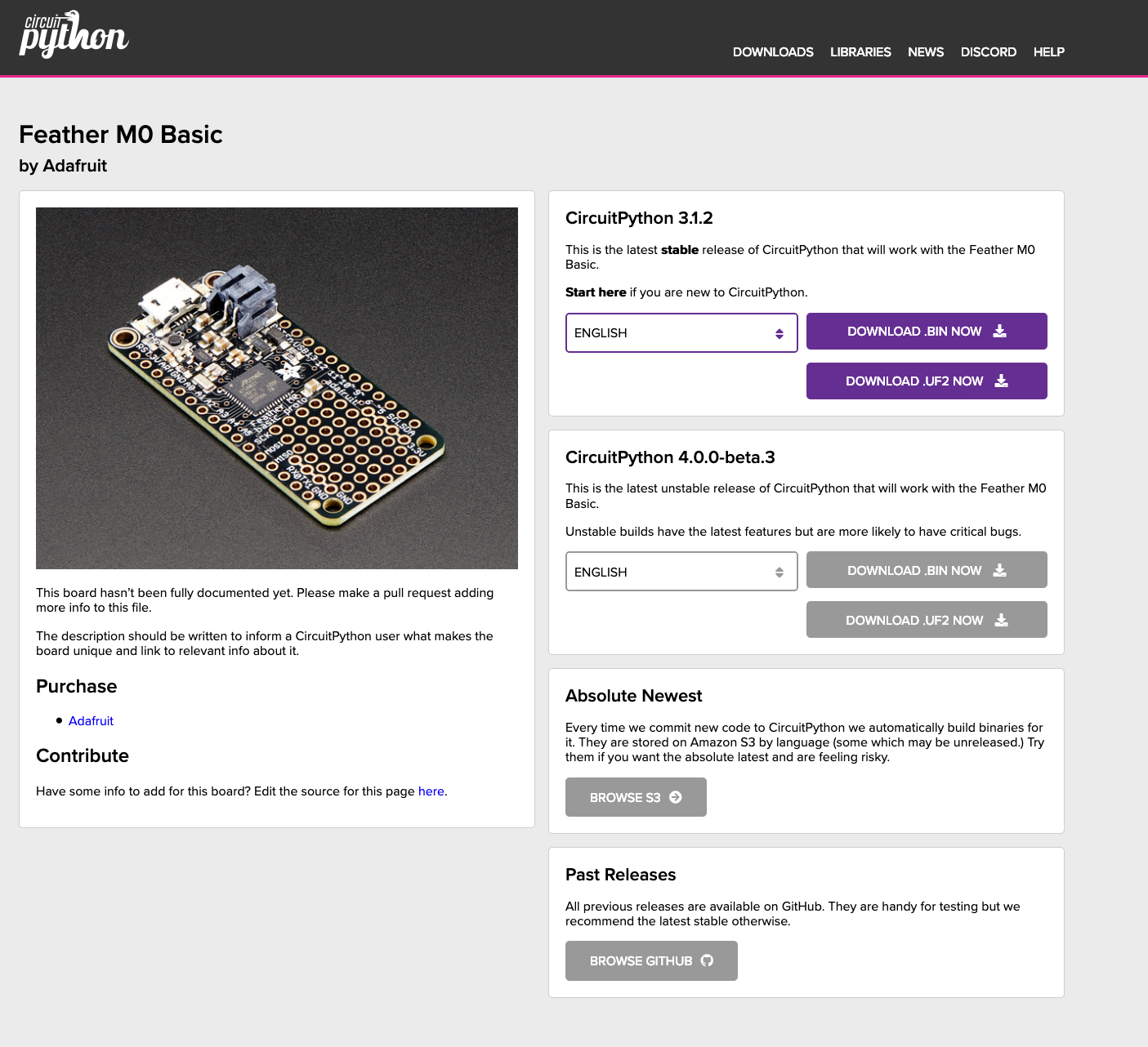Image resolution: width=1148 pixels, height=1047 pixels.
Task: Open the 'here' link to edit page source
Action: [x=431, y=791]
